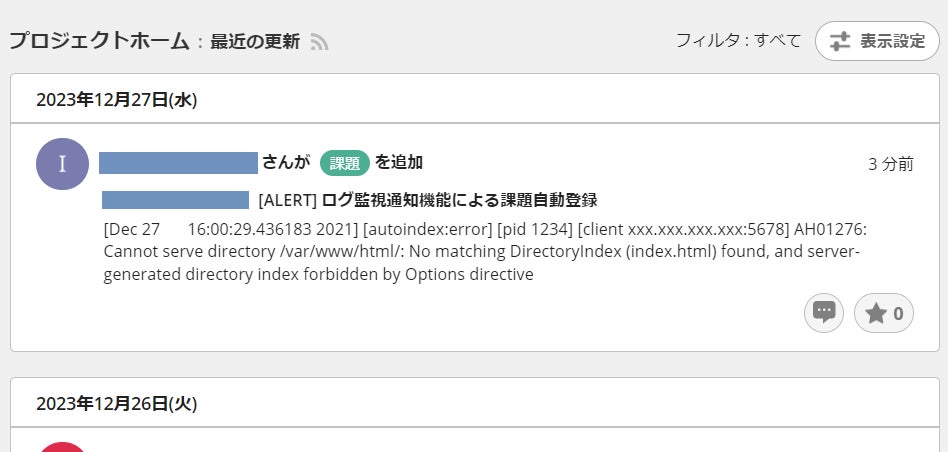
Task: Click the star count 0
Action: (898, 314)
